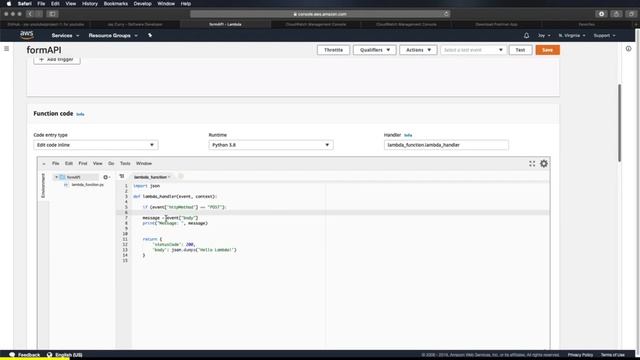Open the Services dropdown
This screenshot has height=360, width=640.
tap(65, 36)
